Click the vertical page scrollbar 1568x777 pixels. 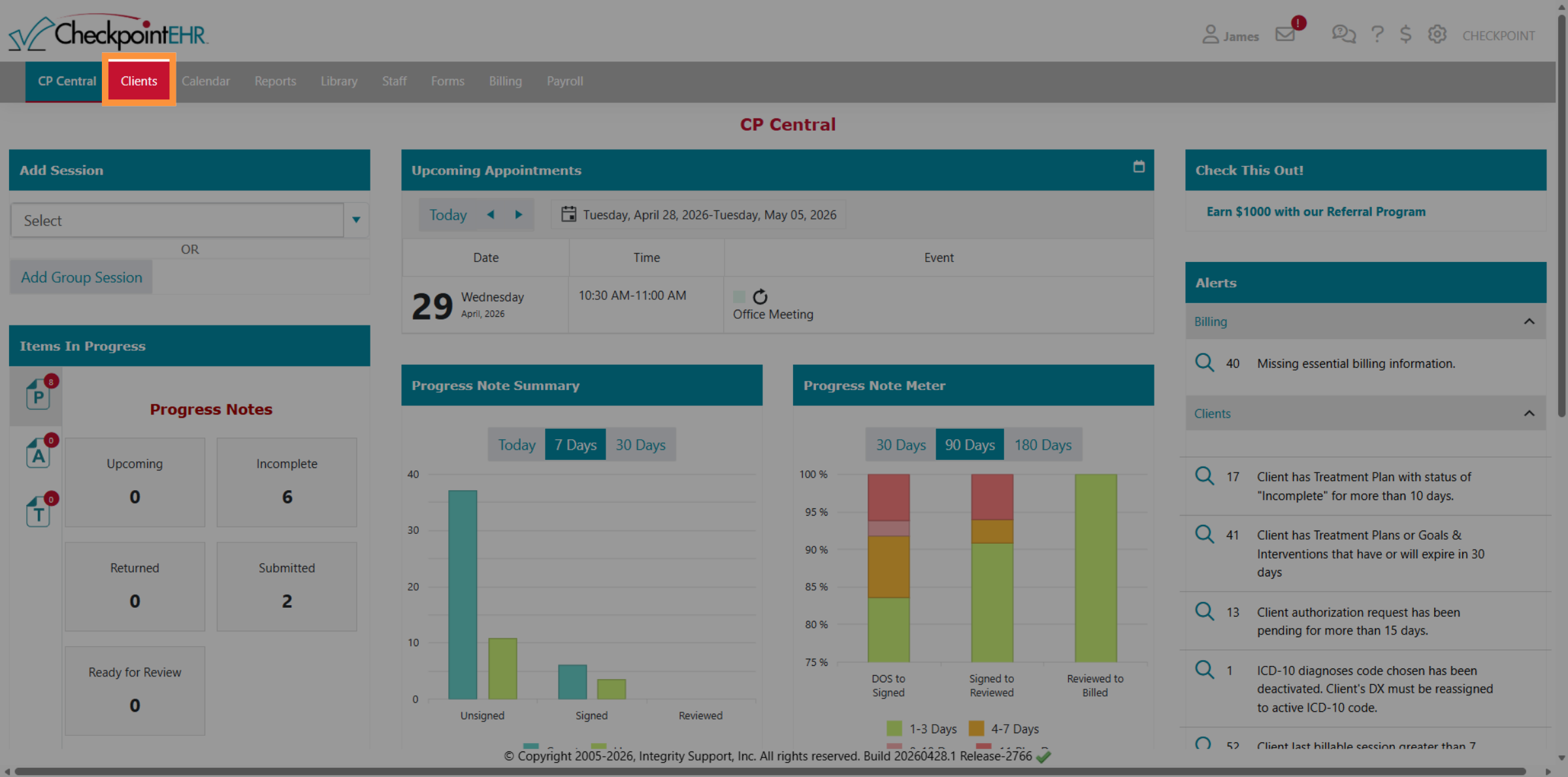click(1561, 216)
